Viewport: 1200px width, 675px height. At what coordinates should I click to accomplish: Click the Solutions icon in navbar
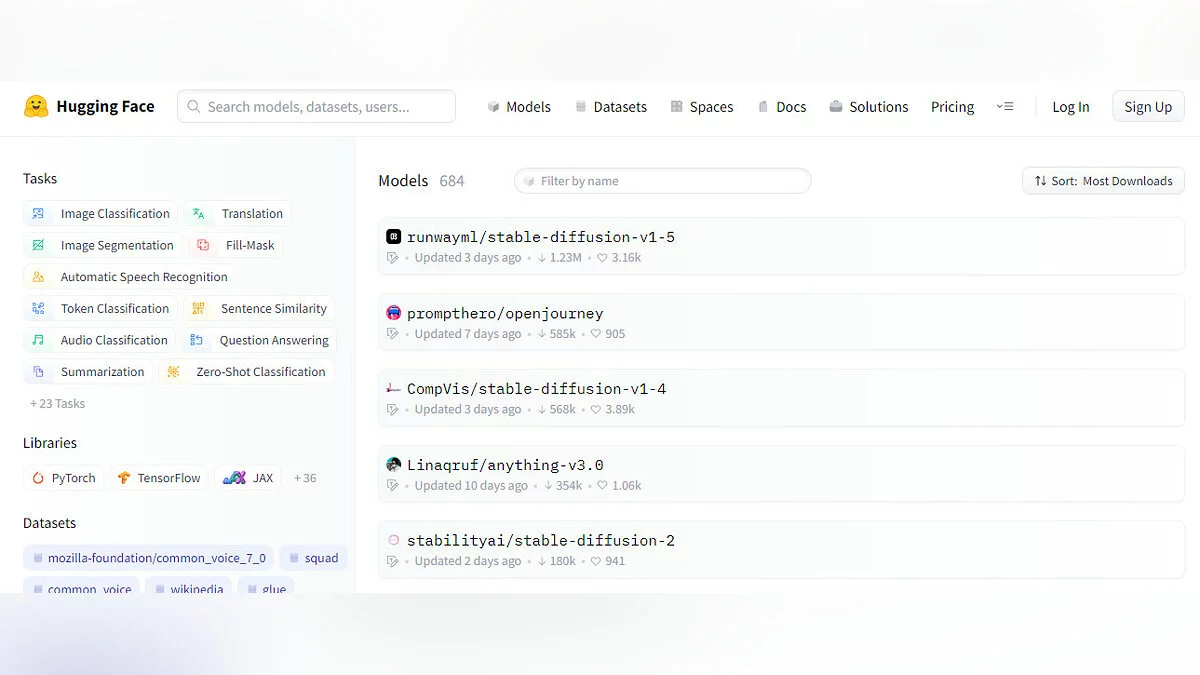pos(836,107)
